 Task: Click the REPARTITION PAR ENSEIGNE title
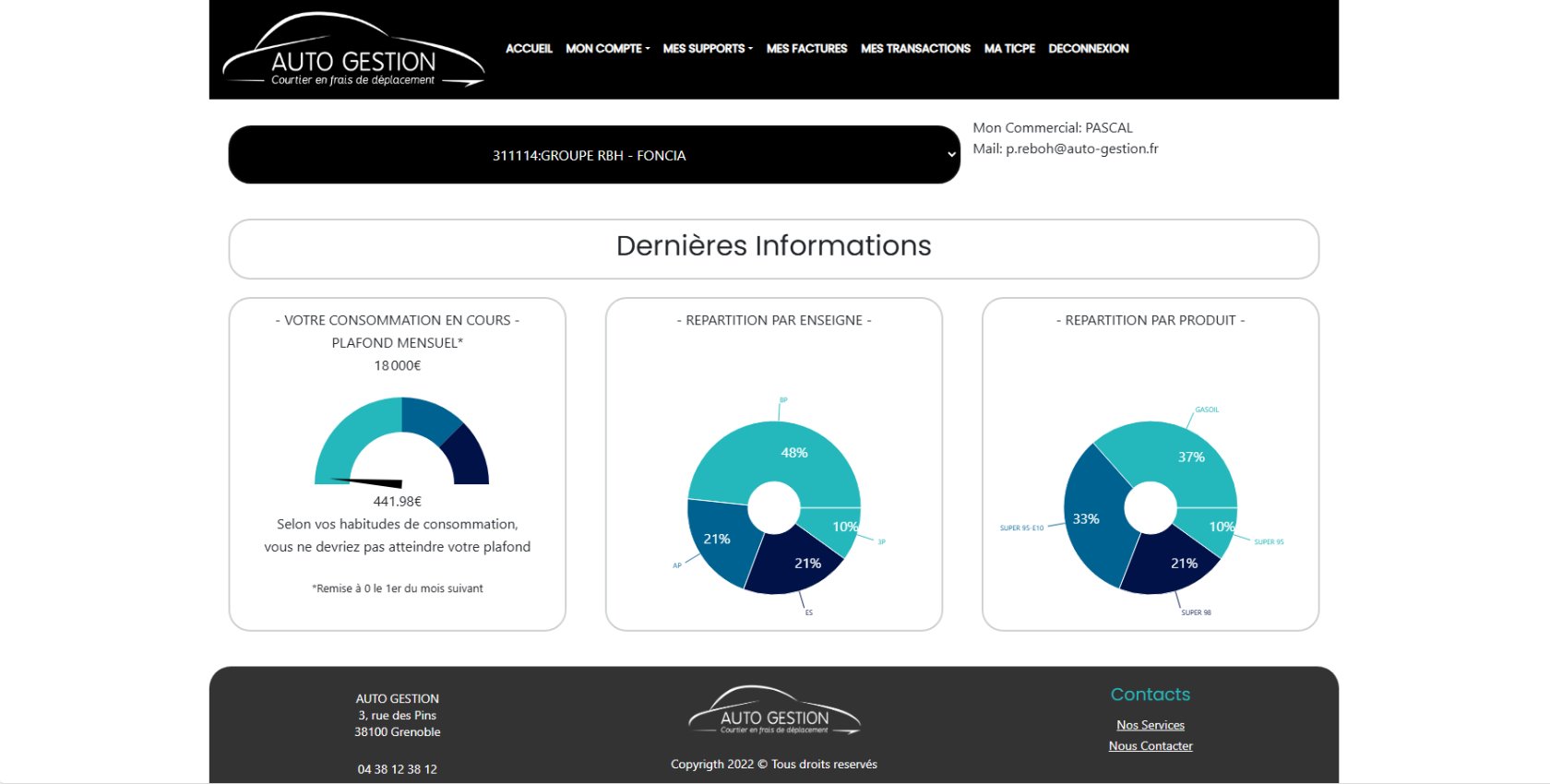[x=774, y=320]
